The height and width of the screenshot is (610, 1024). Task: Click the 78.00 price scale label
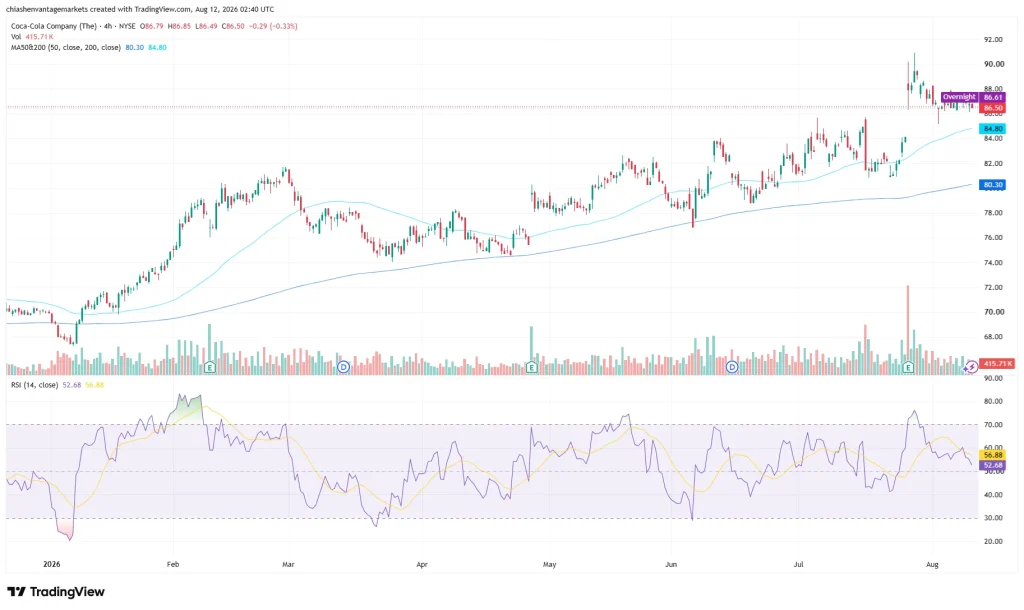click(x=993, y=213)
